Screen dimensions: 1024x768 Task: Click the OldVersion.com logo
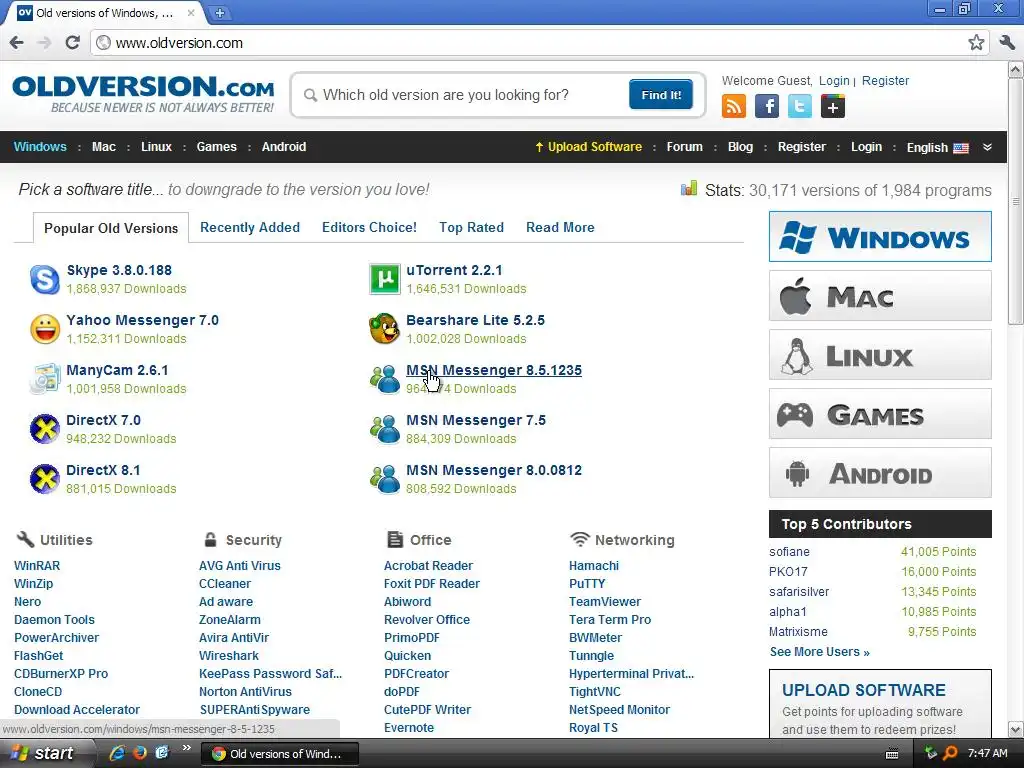[x=143, y=94]
